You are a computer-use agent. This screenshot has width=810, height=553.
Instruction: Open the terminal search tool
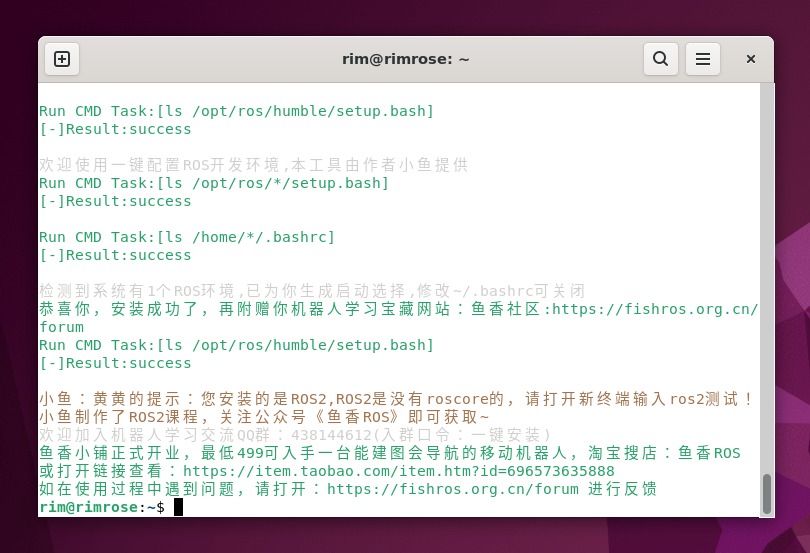pyautogui.click(x=661, y=59)
